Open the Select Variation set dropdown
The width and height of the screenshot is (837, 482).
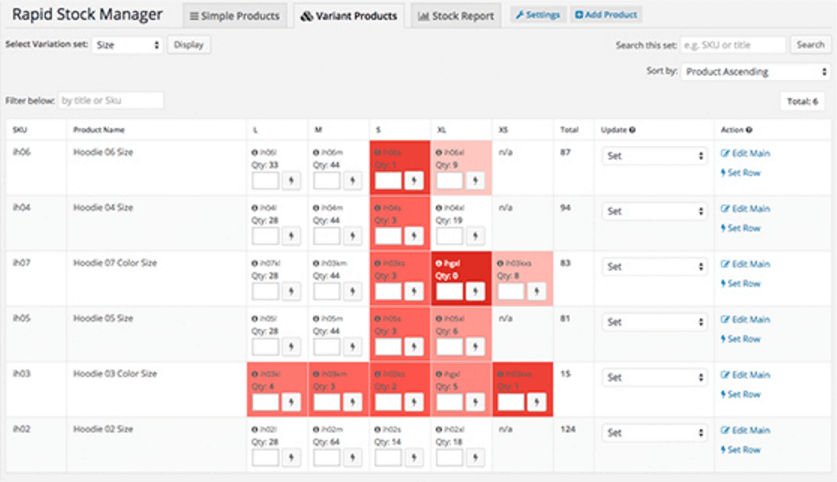(x=126, y=45)
